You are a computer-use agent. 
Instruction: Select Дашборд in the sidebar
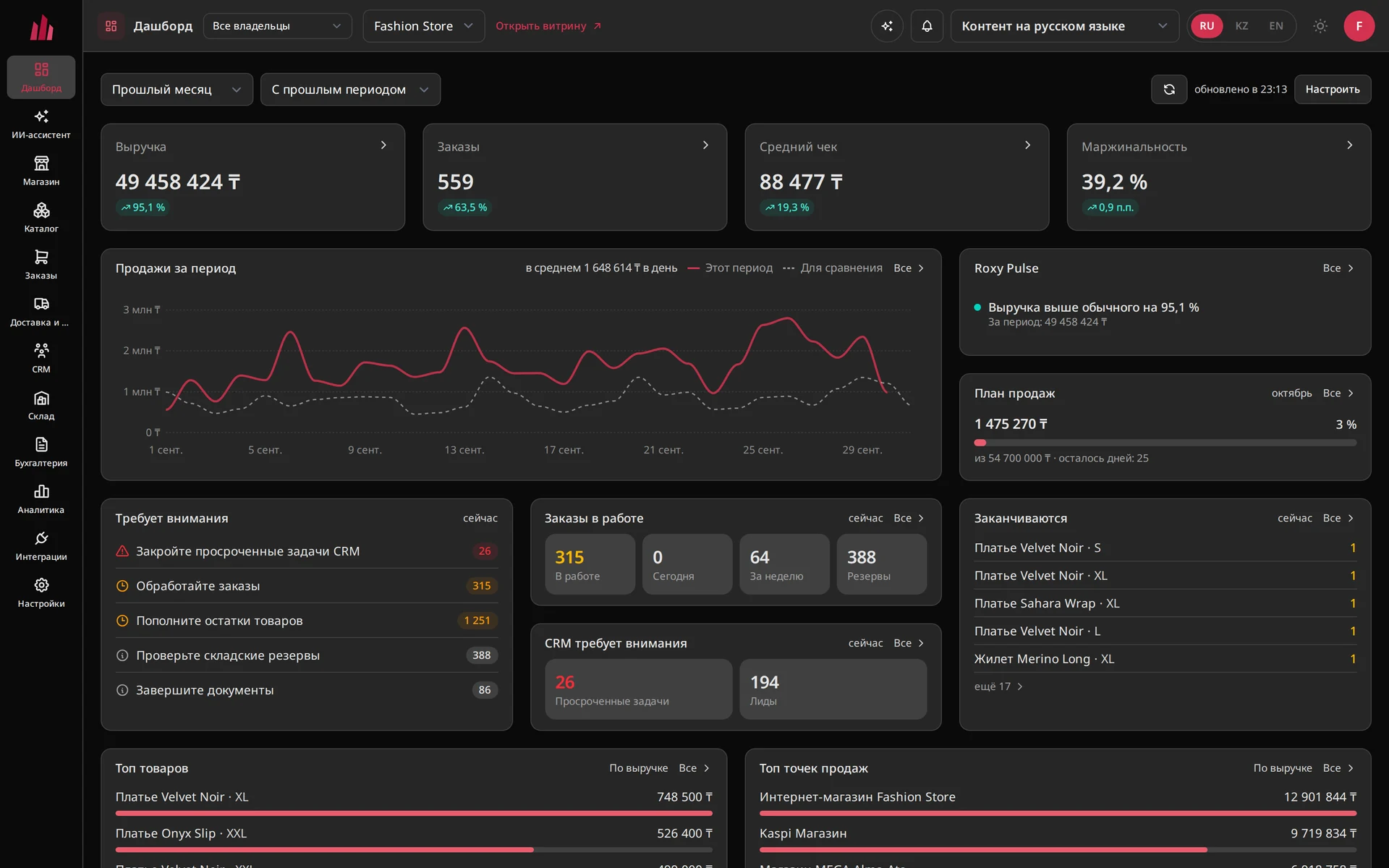[41, 77]
